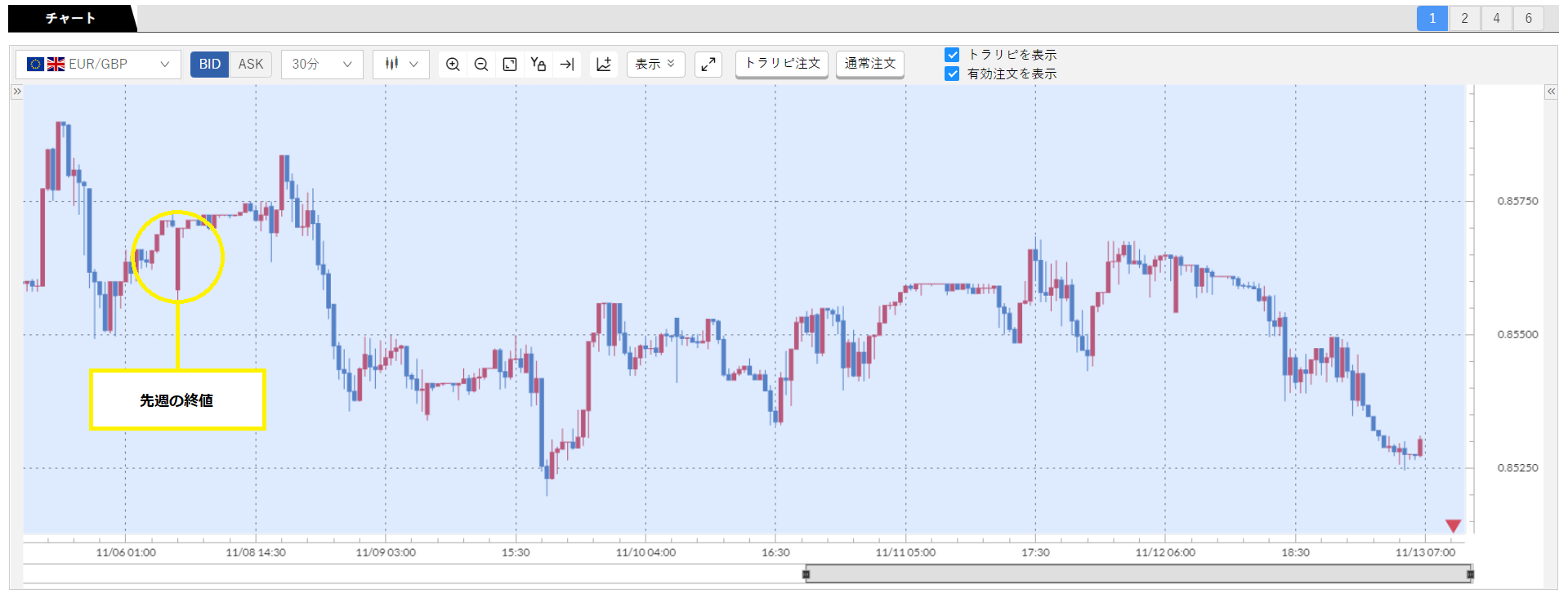
Task: Click the 11/08 14:30 time label
Action: click(256, 552)
